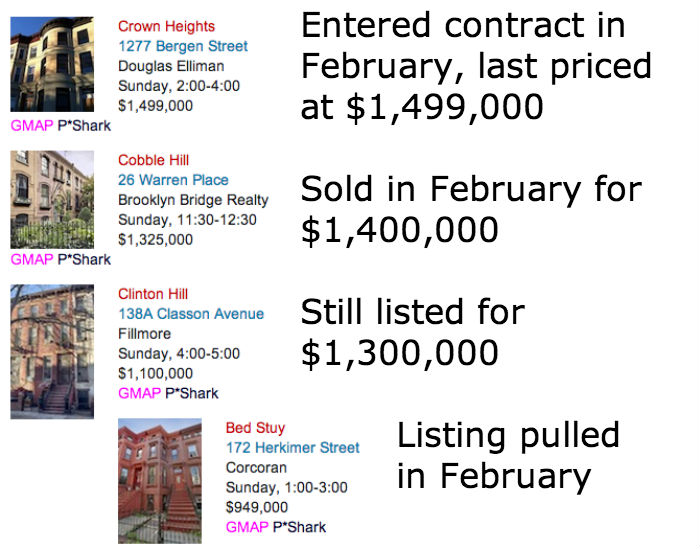This screenshot has width=700, height=549.
Task: Select the Clinton Hill brownstone thumbnail photo
Action: click(x=52, y=352)
